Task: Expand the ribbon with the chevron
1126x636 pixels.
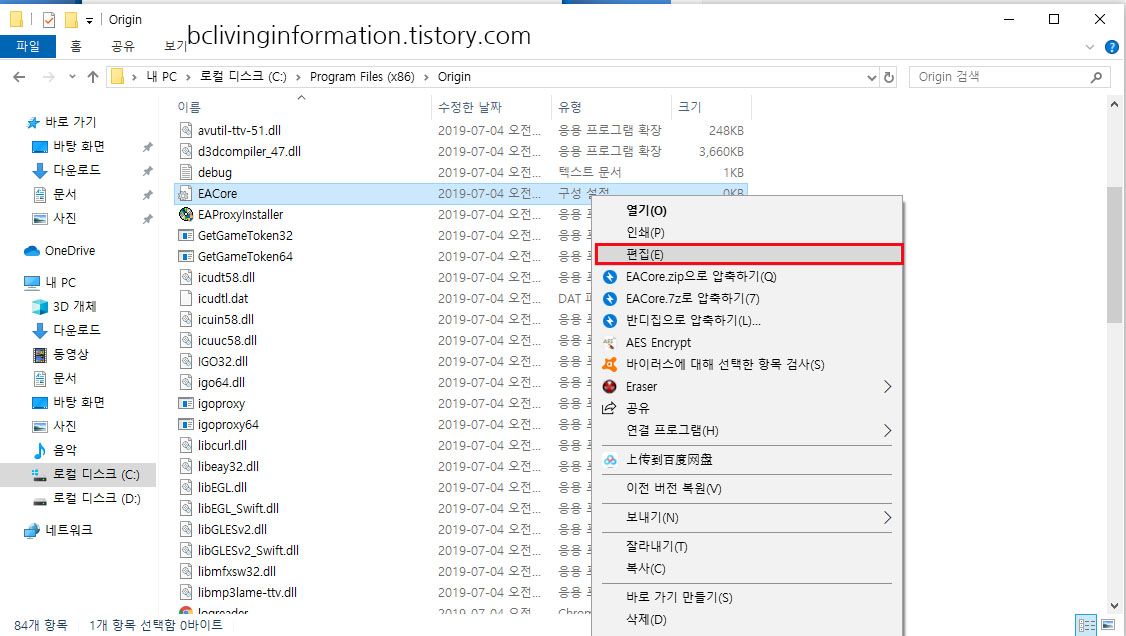Action: (x=1089, y=47)
